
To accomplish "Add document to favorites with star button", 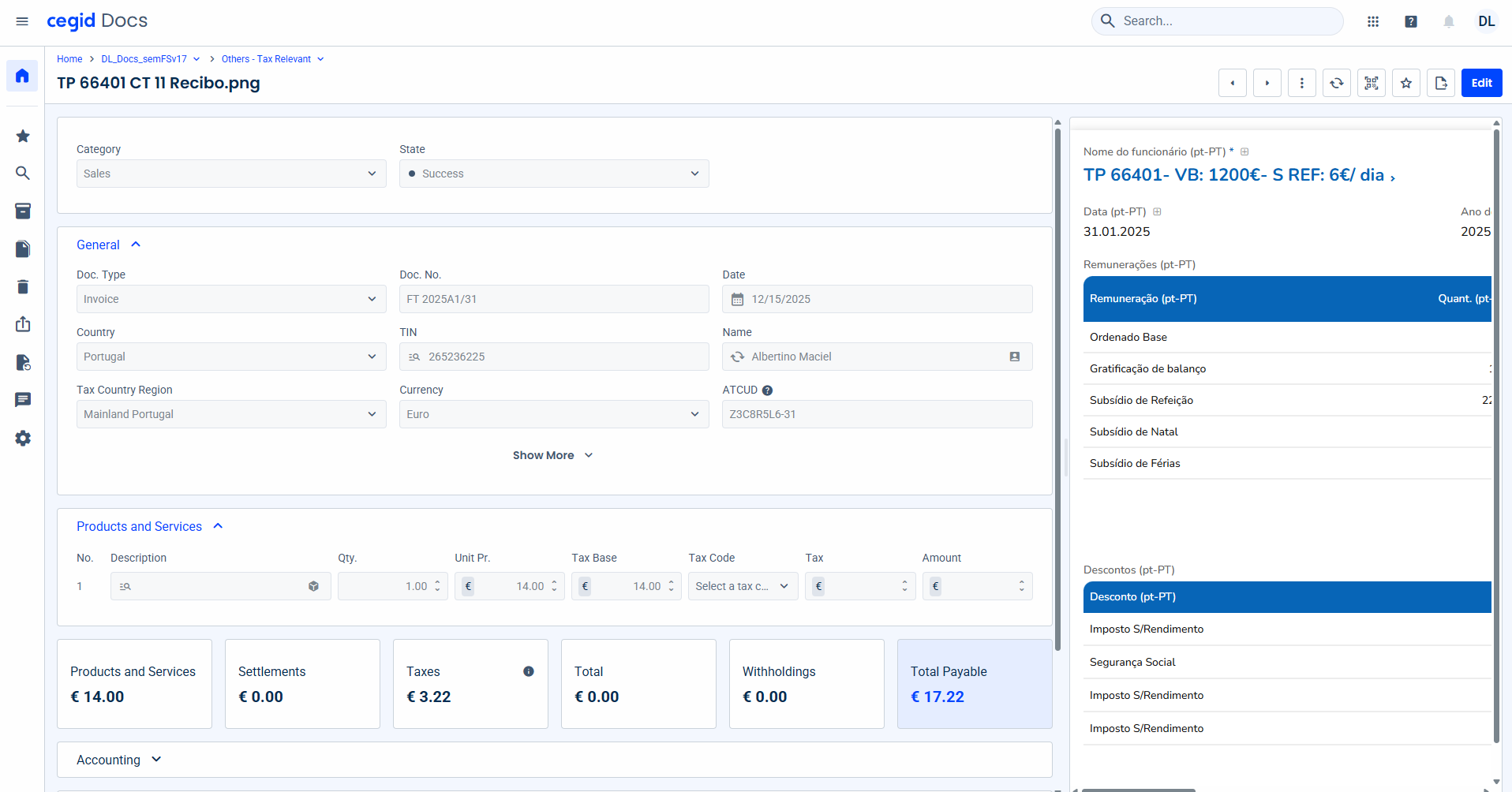I will 1405,83.
